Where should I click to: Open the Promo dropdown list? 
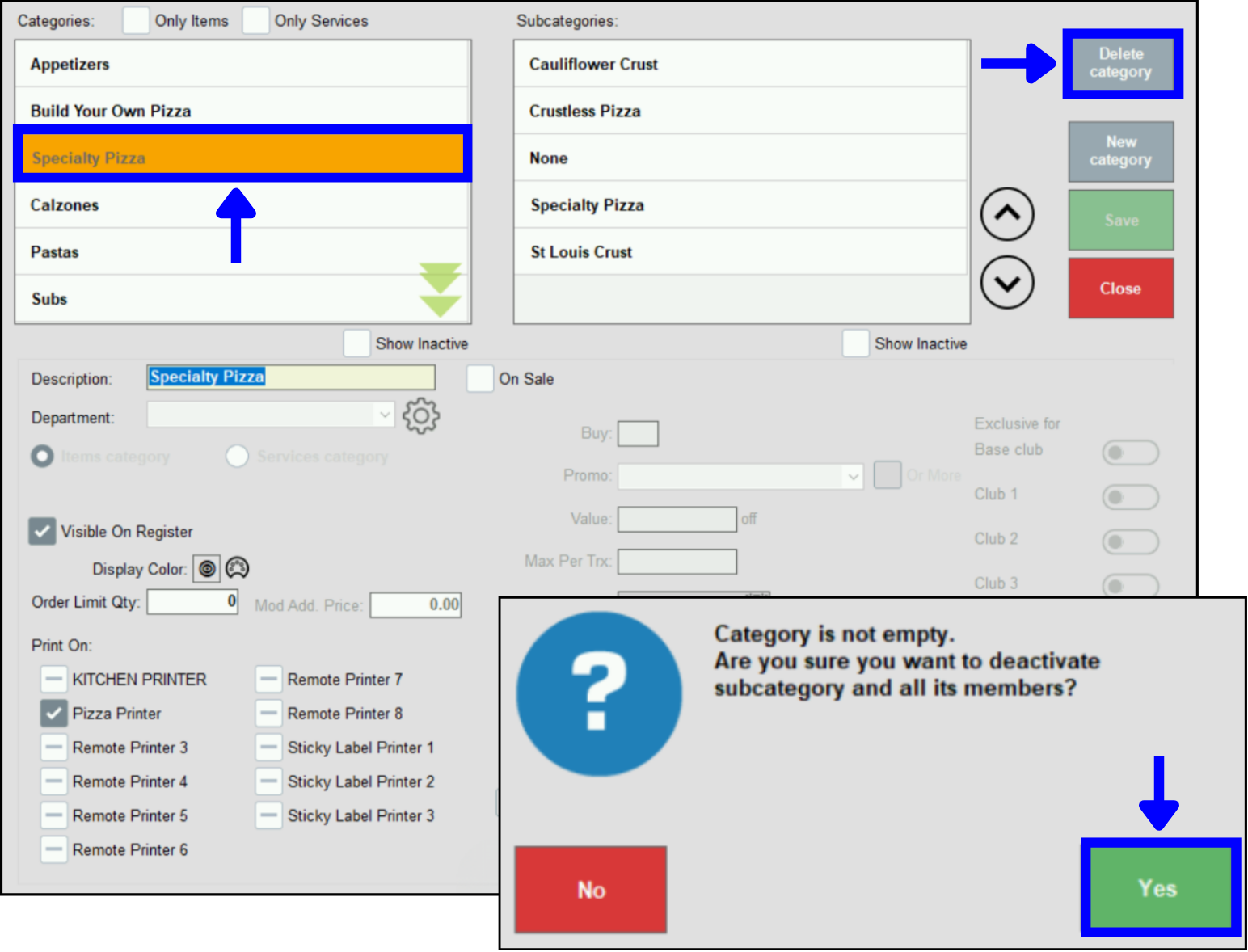point(853,476)
